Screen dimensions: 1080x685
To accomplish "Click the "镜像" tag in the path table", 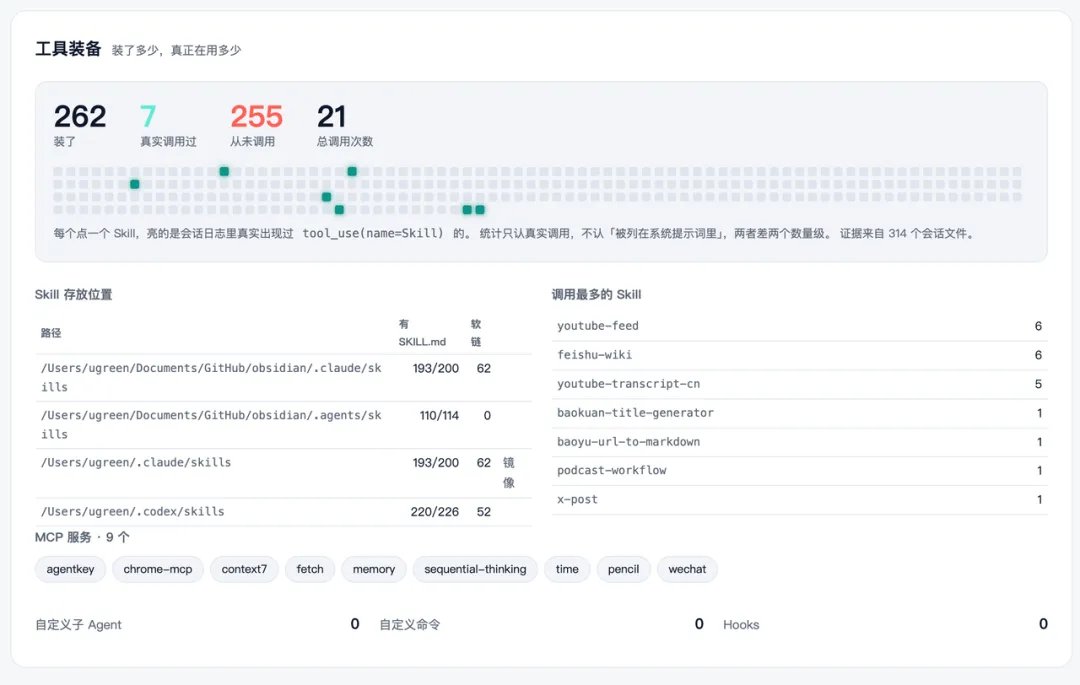I will pos(508,472).
